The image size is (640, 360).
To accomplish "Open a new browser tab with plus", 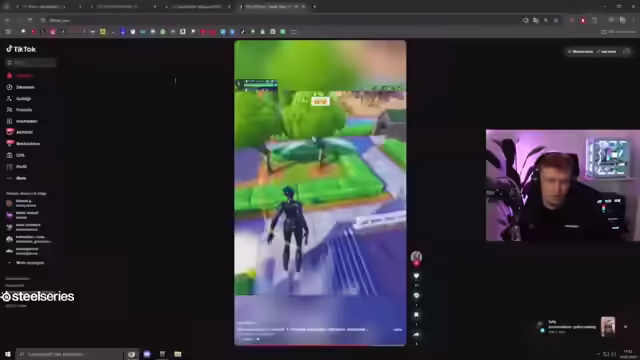I will pyautogui.click(x=314, y=7).
